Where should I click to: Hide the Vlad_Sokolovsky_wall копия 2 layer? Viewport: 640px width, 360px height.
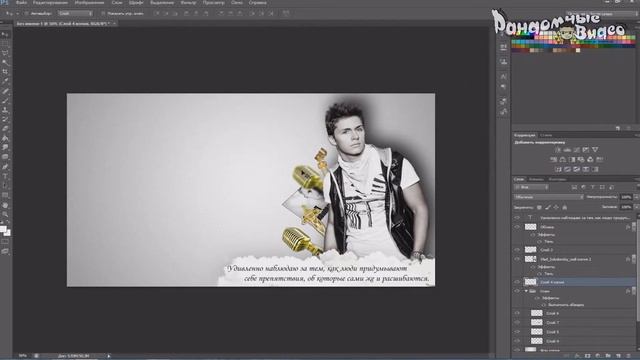(517, 259)
